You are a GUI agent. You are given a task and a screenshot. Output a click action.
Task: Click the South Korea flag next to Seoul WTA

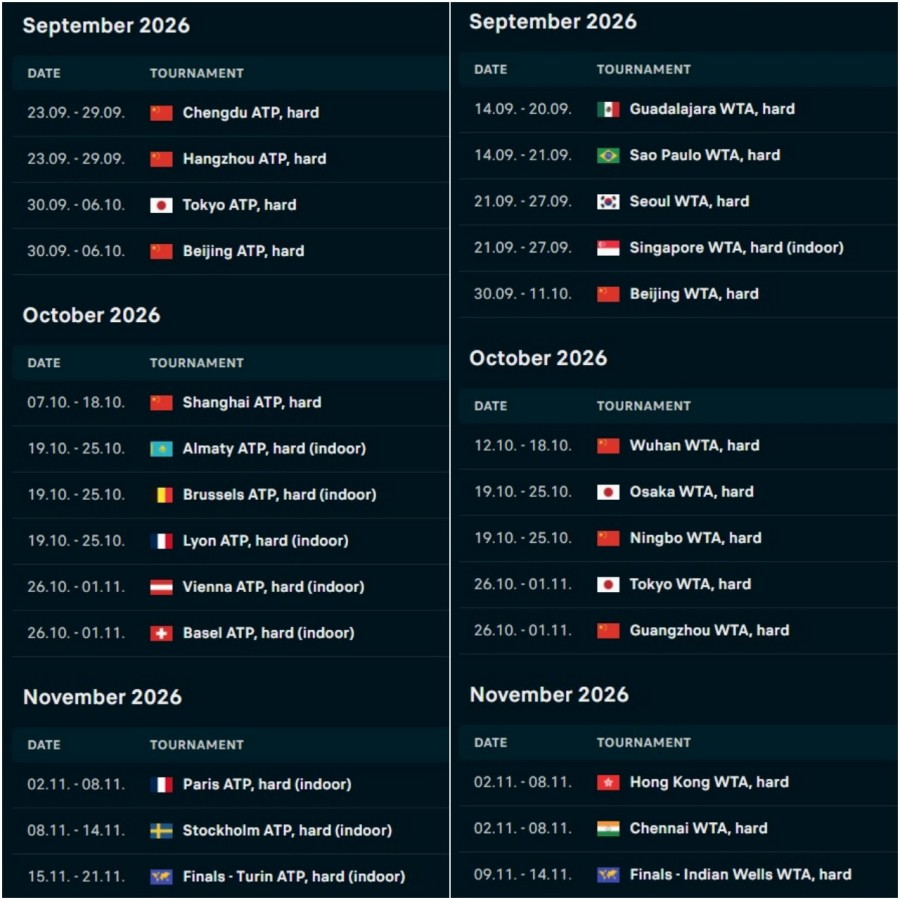pyautogui.click(x=608, y=201)
